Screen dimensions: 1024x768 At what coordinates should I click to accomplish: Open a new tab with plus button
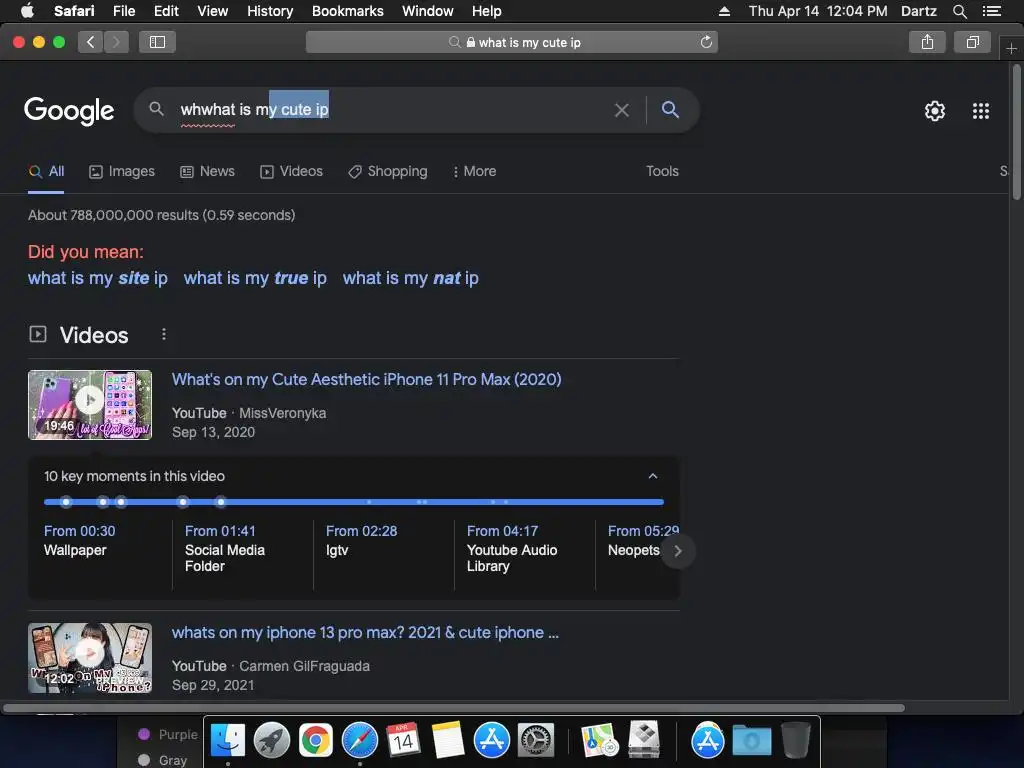coord(1011,48)
